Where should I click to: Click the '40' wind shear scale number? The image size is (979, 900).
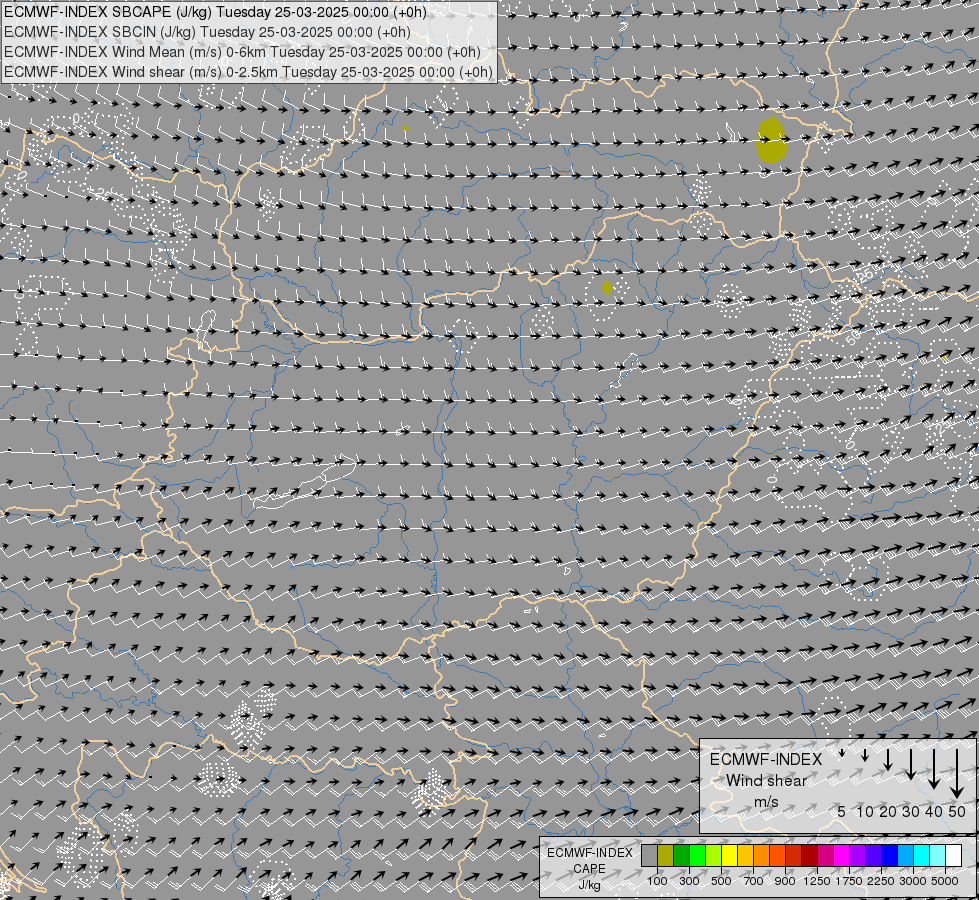934,811
